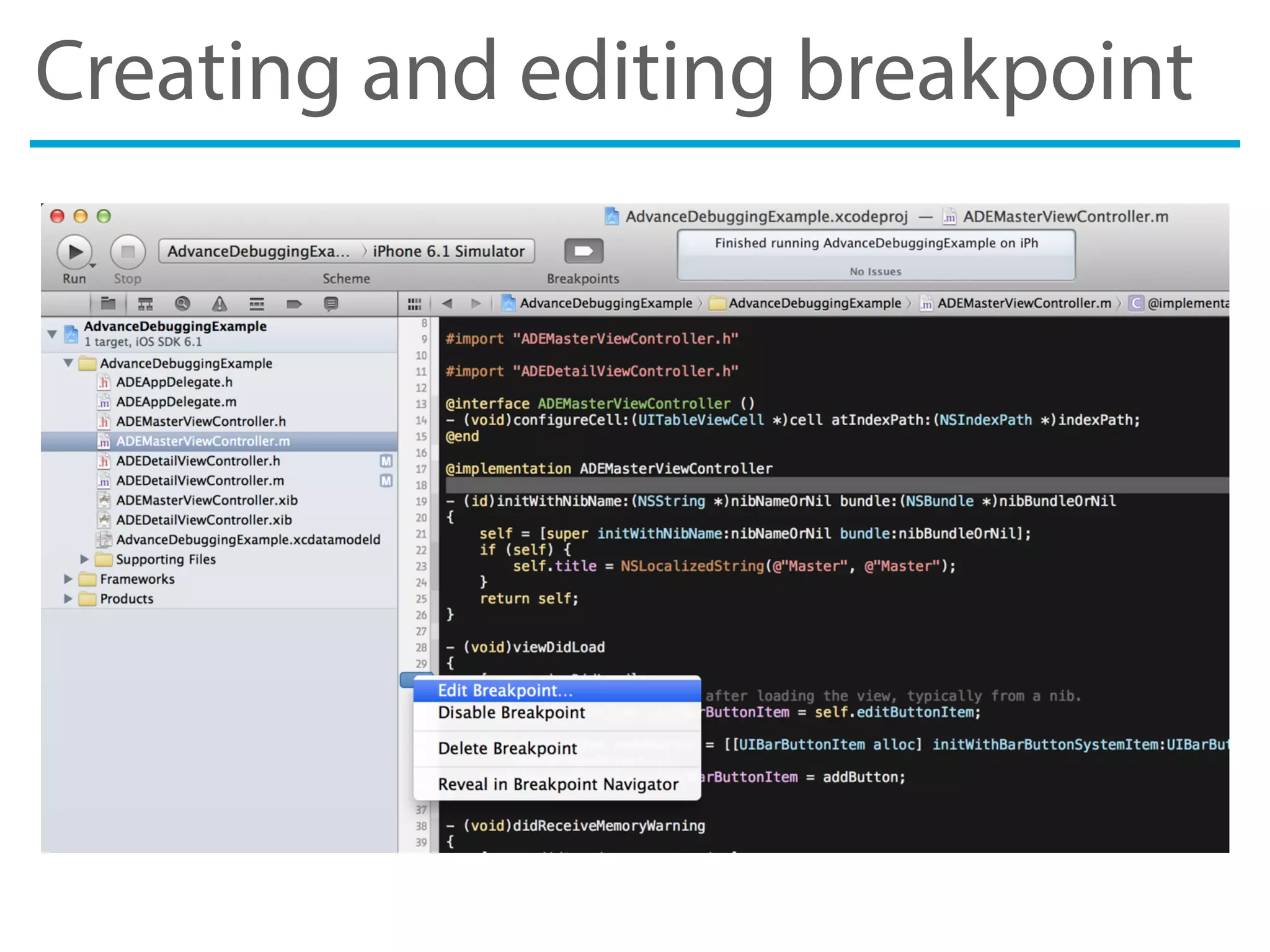The width and height of the screenshot is (1270, 952).
Task: Choose Delete Breakpoint from context menu
Action: (557, 749)
